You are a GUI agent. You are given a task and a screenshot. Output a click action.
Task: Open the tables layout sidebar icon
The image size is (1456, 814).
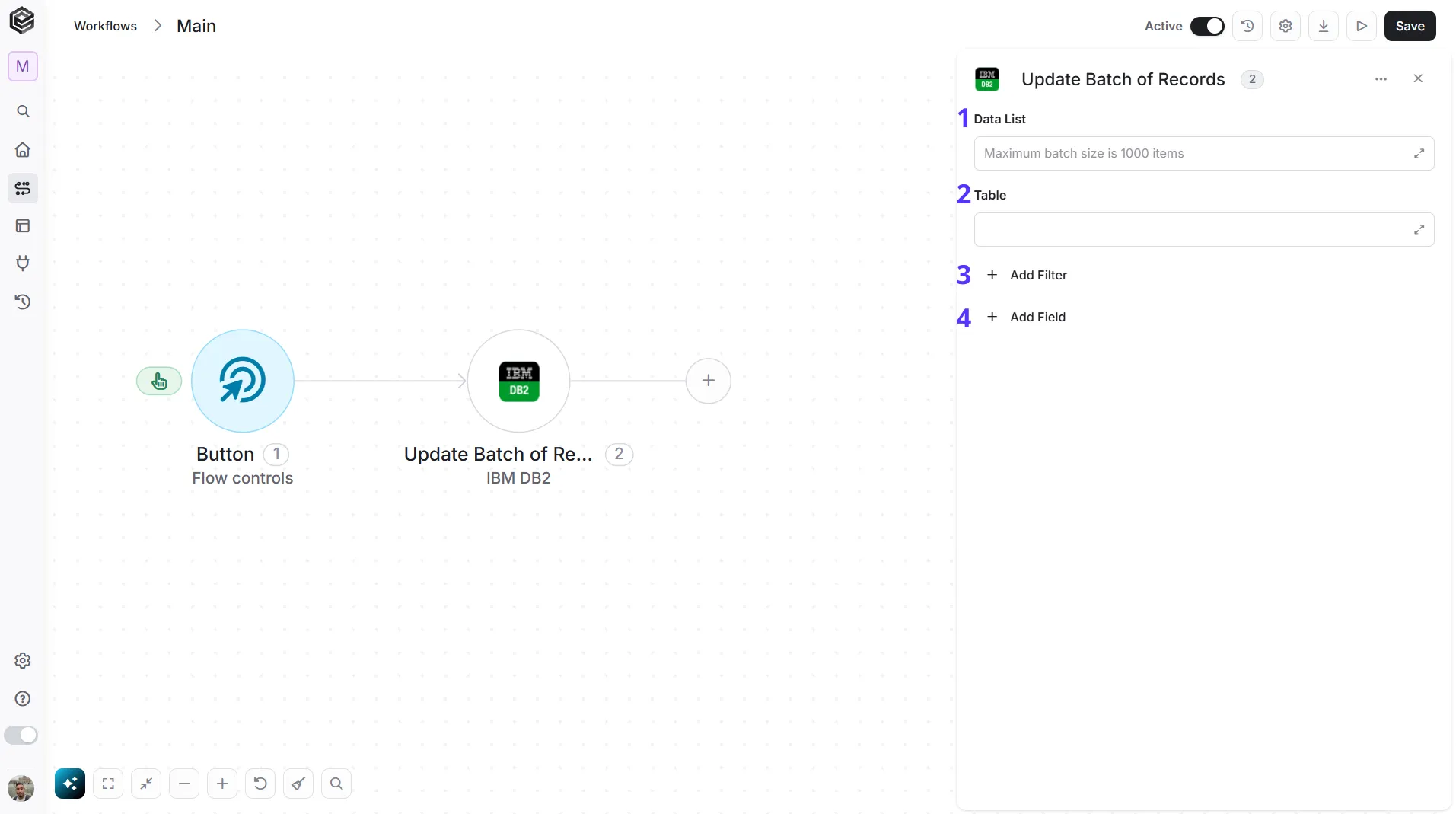coord(23,226)
